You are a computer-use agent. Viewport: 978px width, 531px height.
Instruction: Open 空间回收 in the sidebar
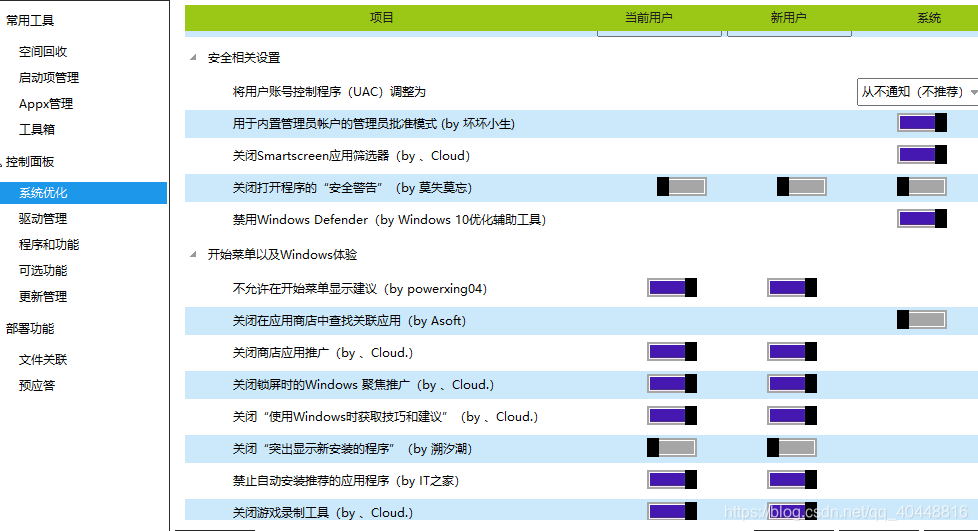point(43,52)
